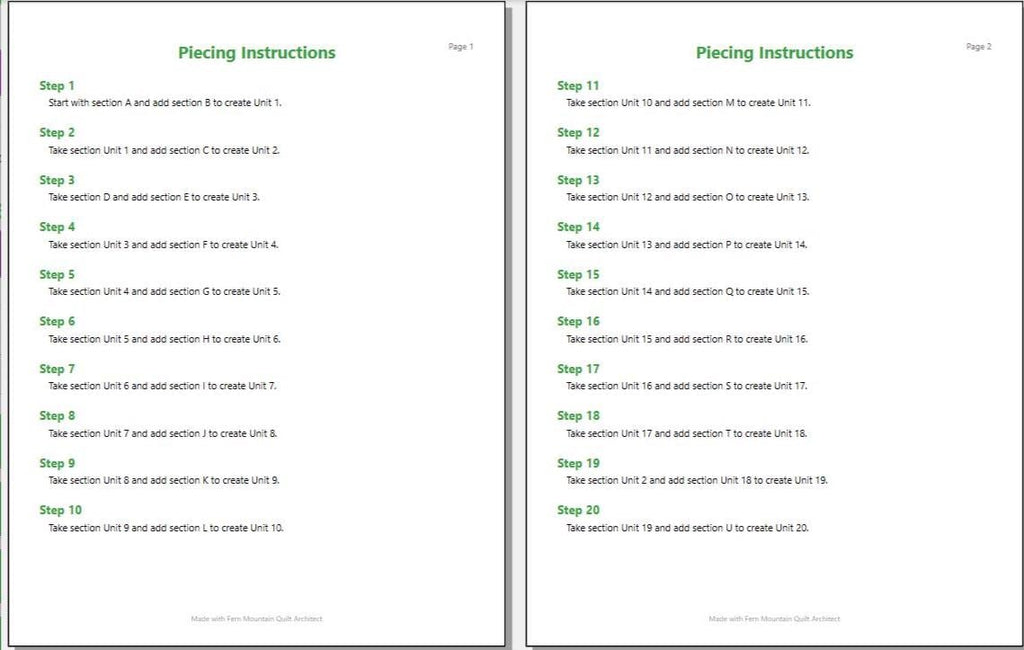Select the Page 2 number label
This screenshot has width=1024, height=650.
coord(979,46)
